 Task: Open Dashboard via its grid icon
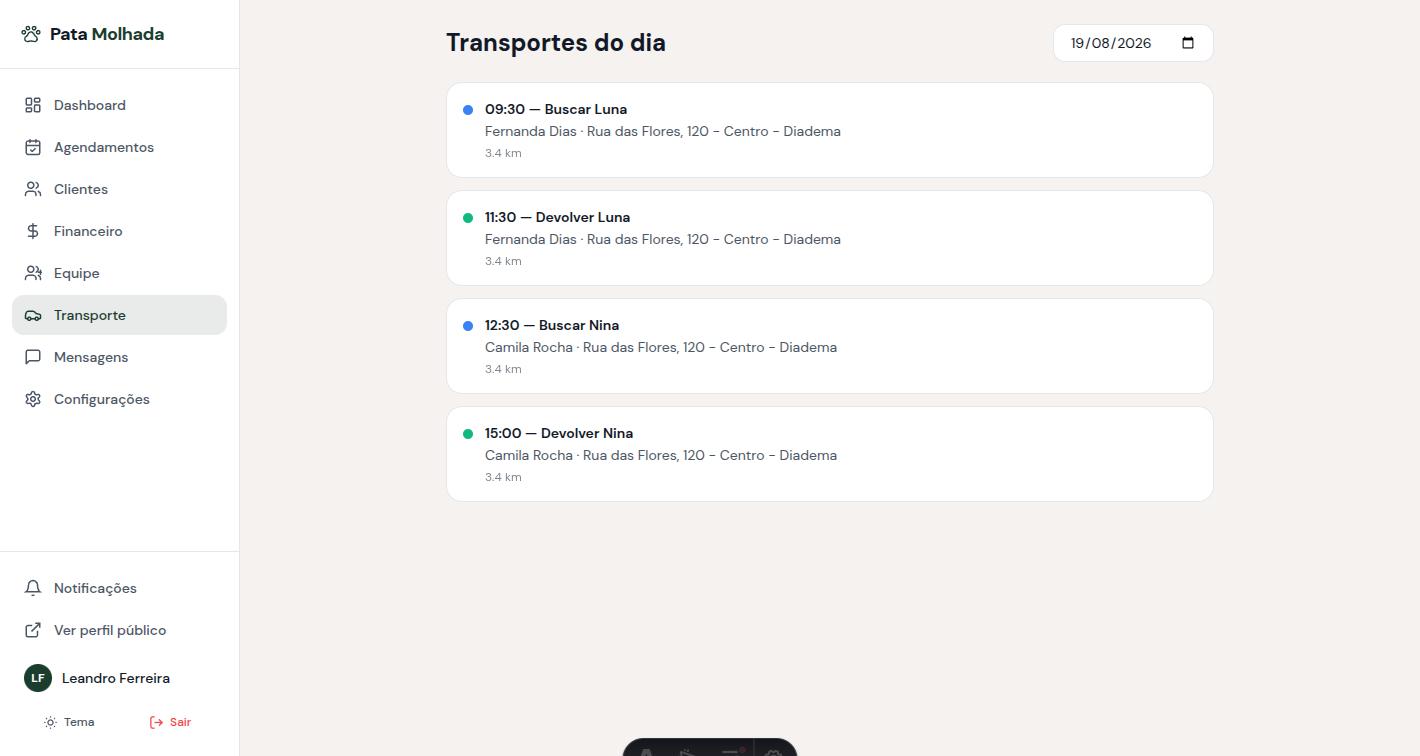33,105
